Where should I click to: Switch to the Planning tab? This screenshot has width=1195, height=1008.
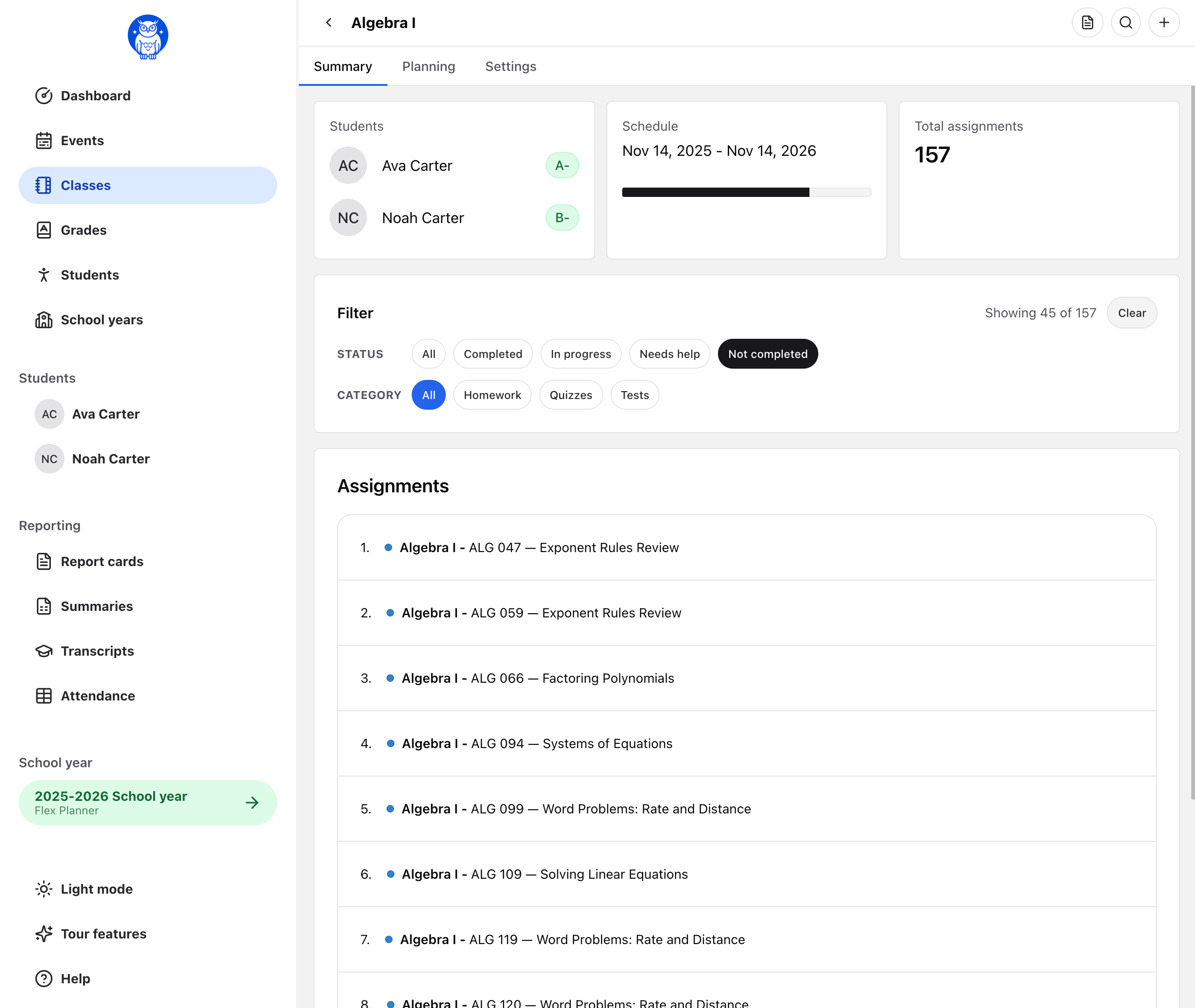click(429, 66)
